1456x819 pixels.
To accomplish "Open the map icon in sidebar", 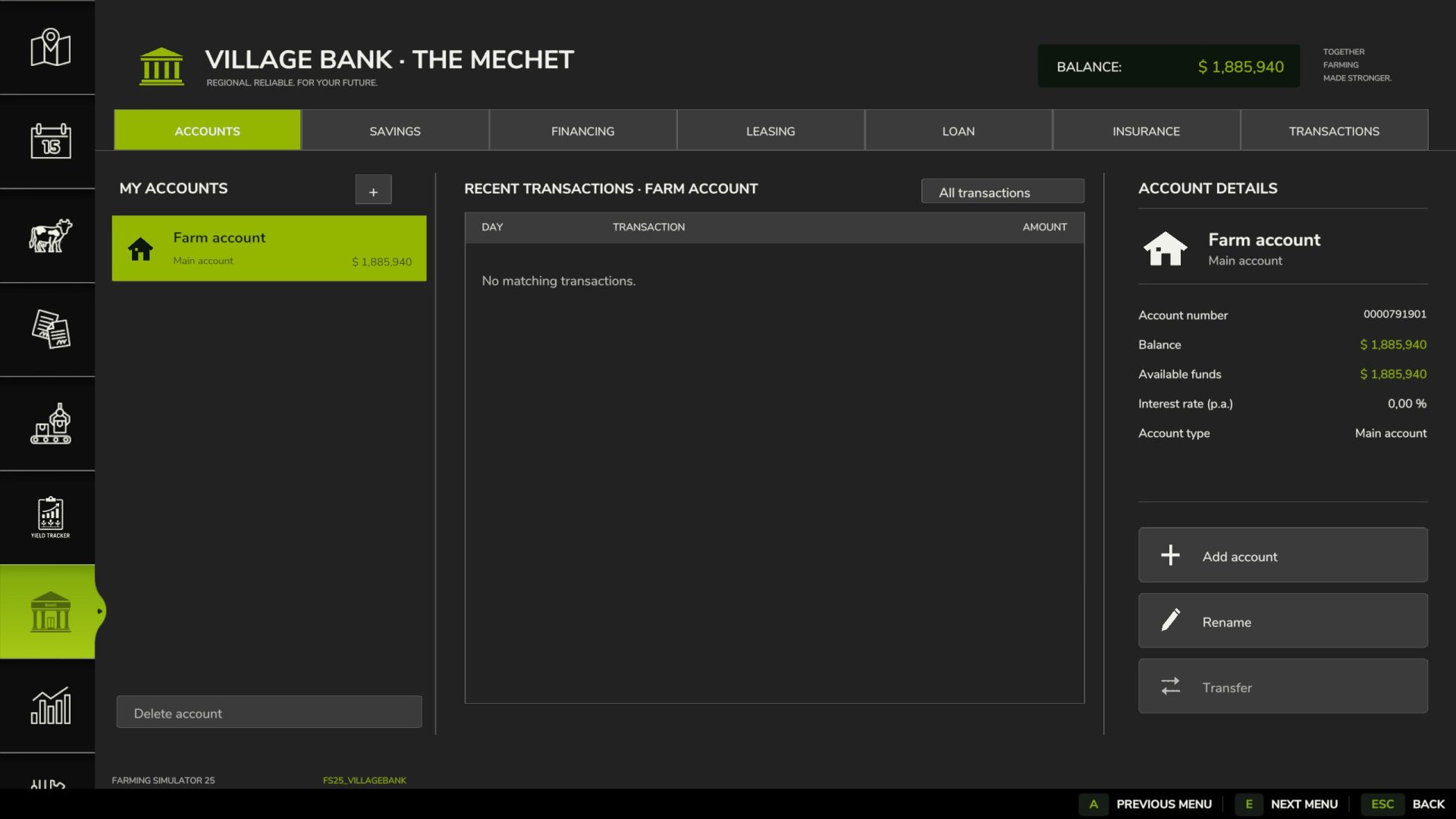I will [50, 48].
